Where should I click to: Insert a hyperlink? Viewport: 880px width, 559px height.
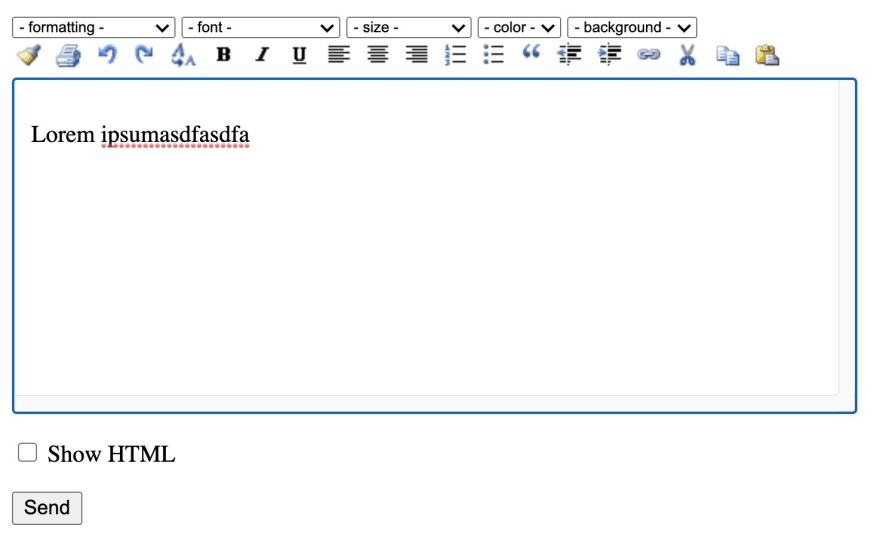click(648, 54)
